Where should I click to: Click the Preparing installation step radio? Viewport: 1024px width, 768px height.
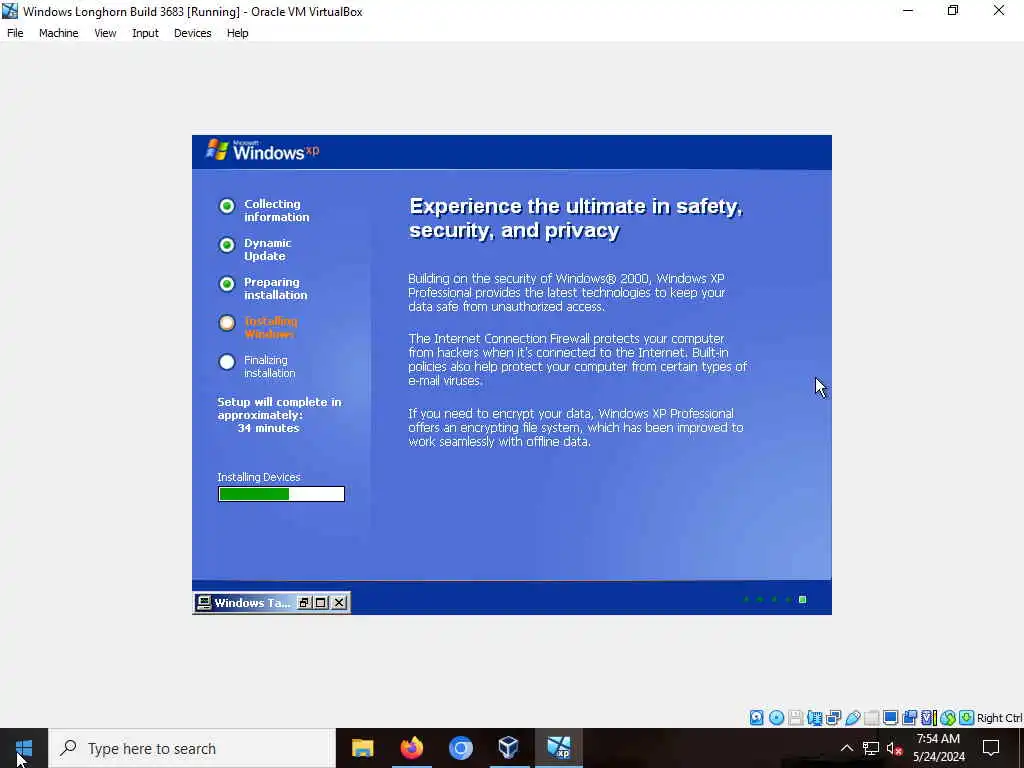[x=227, y=284]
